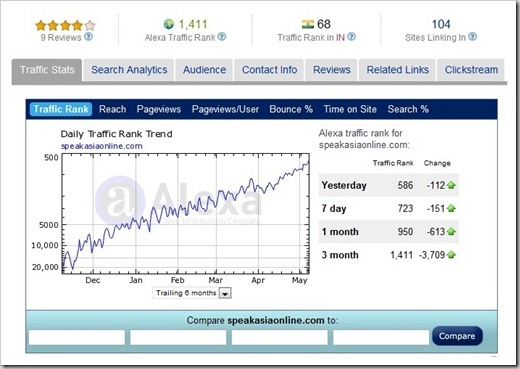This screenshot has width=520, height=369.
Task: Select the Traffic Stats tab
Action: (47, 70)
